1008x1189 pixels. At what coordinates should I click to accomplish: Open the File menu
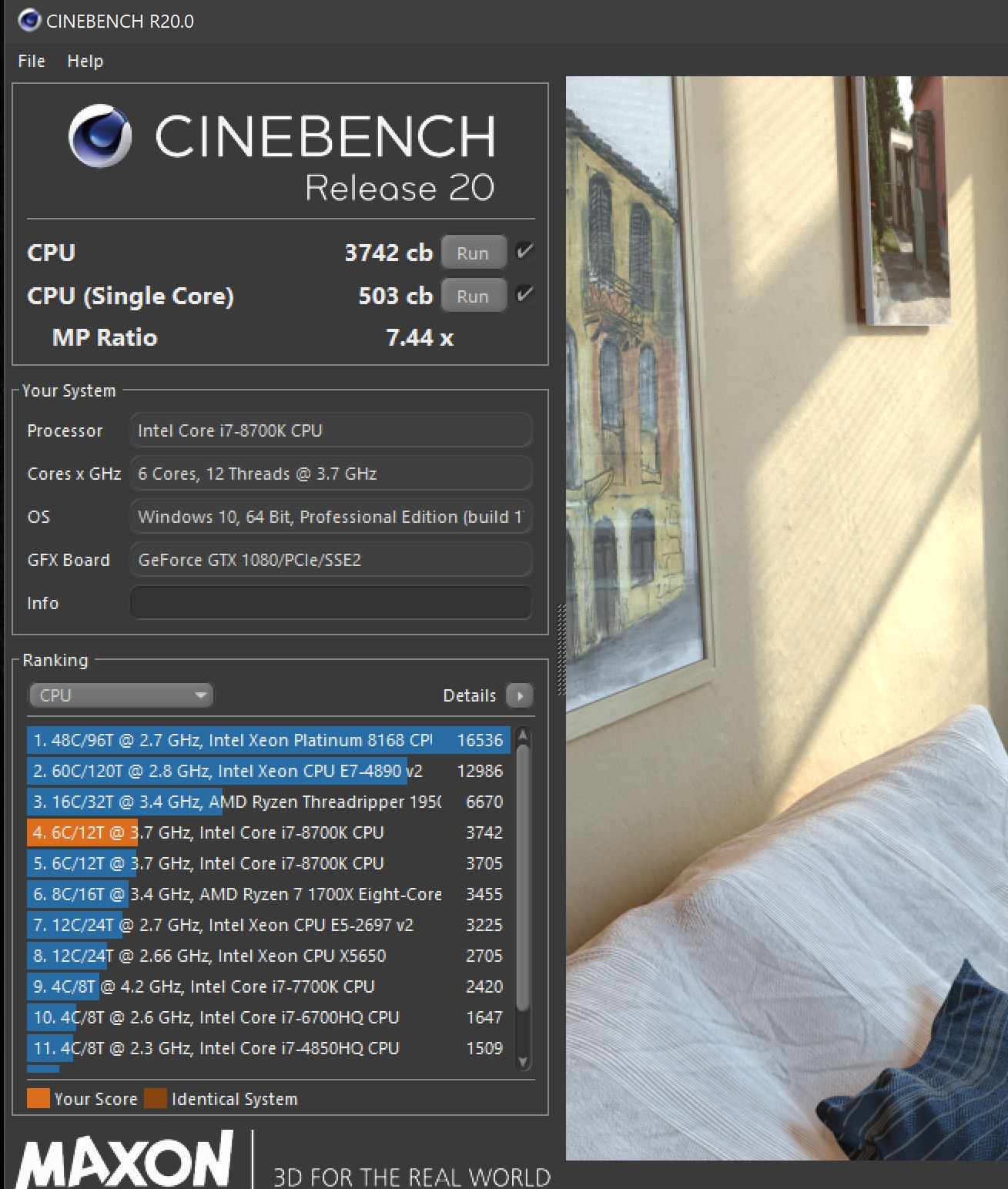pyautogui.click(x=32, y=61)
